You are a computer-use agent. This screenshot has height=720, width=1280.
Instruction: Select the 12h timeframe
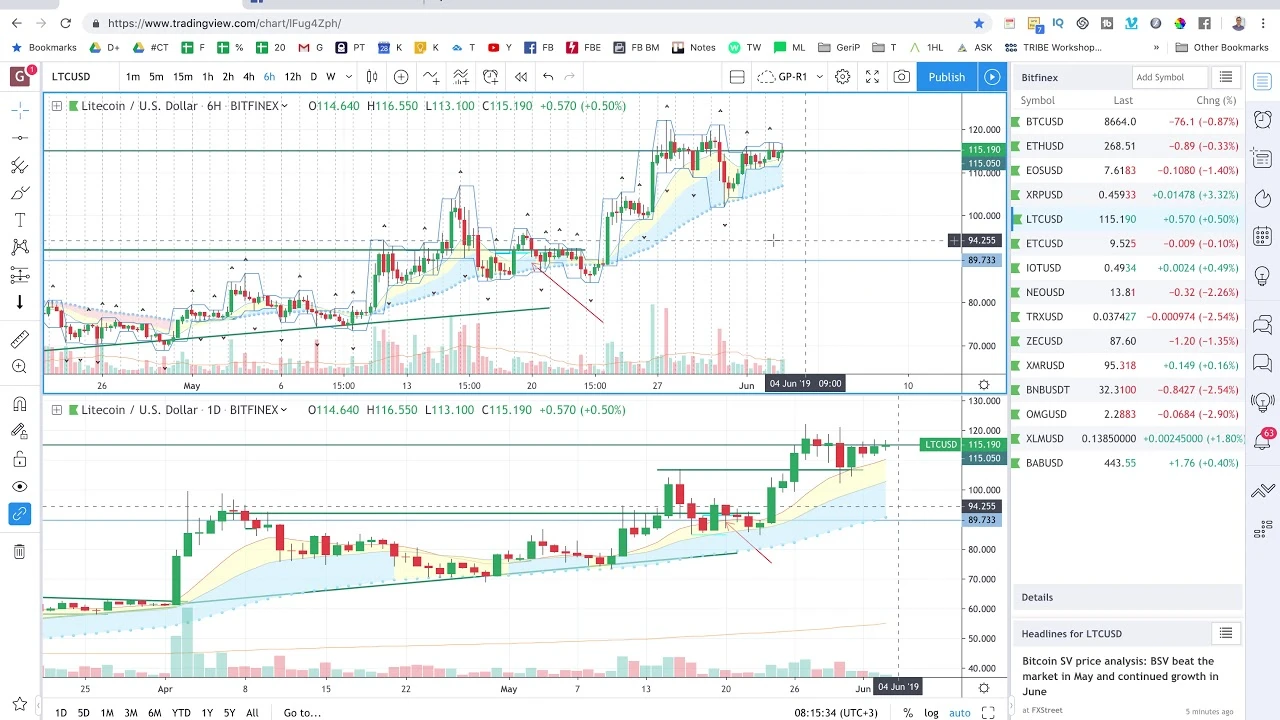(x=292, y=77)
